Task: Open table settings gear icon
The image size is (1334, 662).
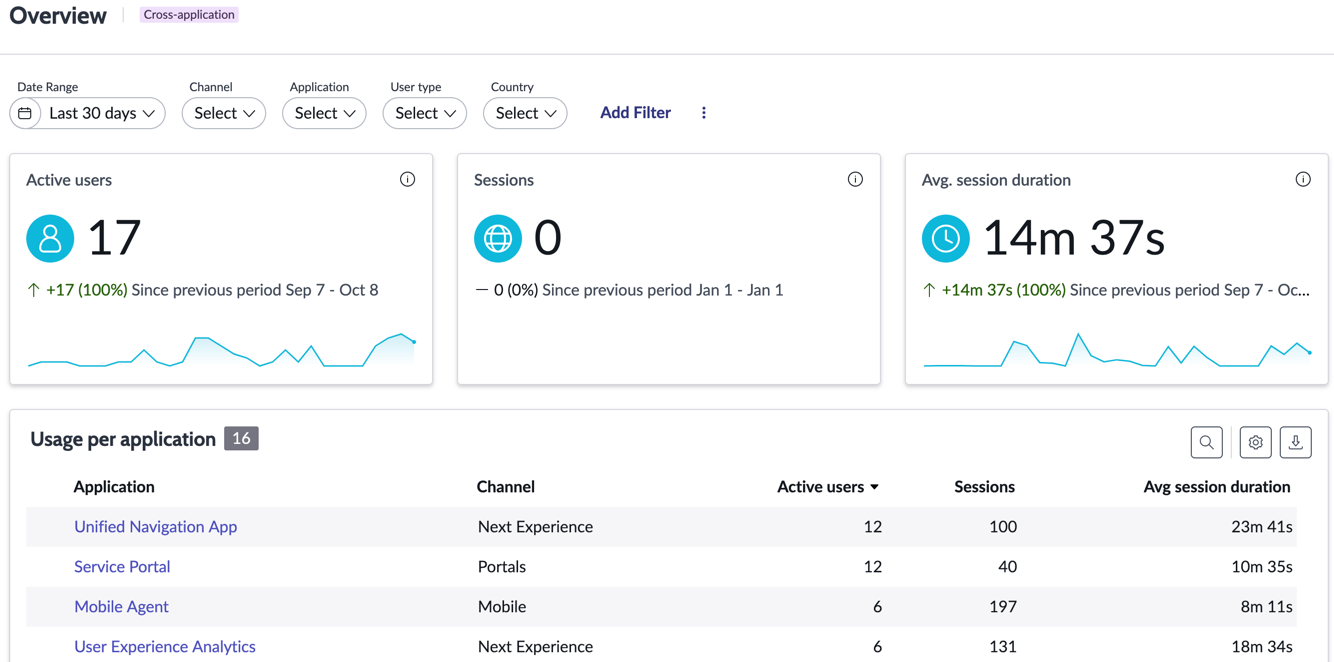Action: pyautogui.click(x=1256, y=442)
